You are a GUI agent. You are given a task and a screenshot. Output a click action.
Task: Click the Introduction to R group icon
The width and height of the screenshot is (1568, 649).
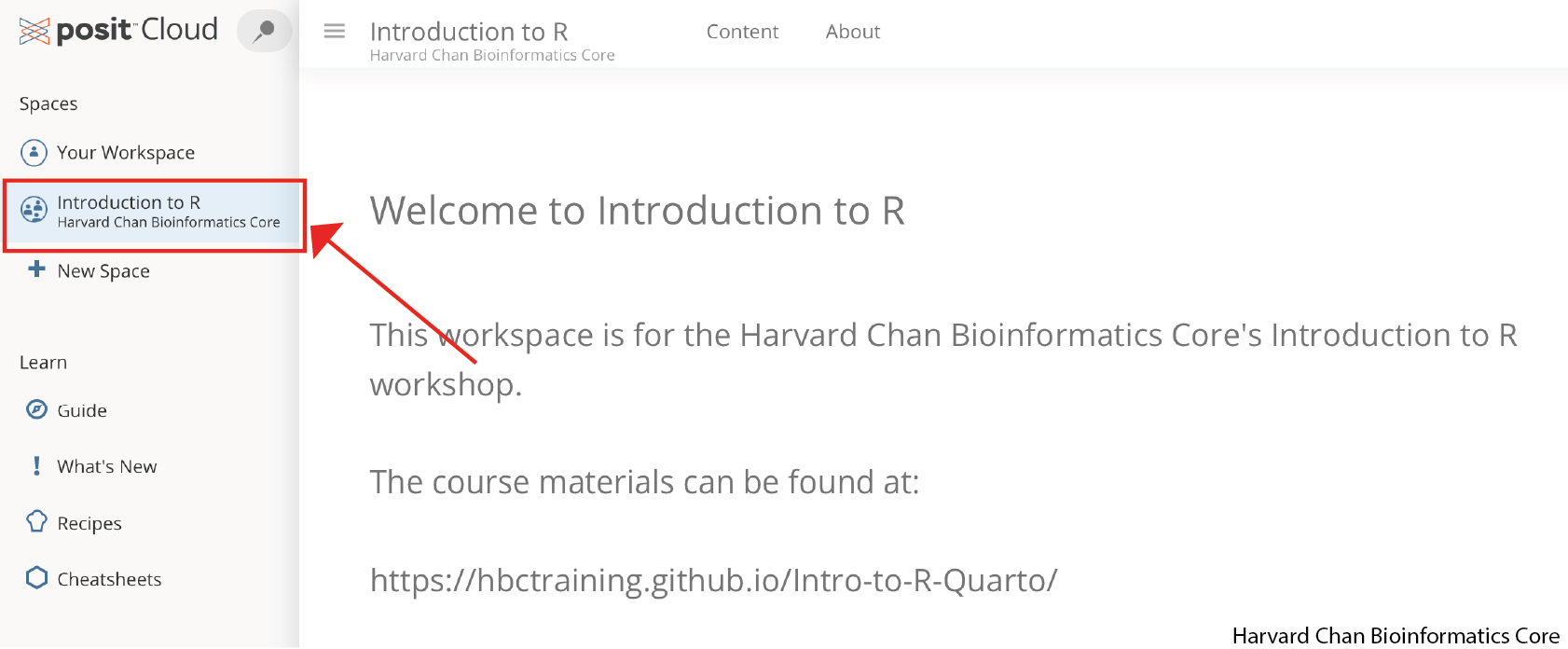click(x=34, y=210)
